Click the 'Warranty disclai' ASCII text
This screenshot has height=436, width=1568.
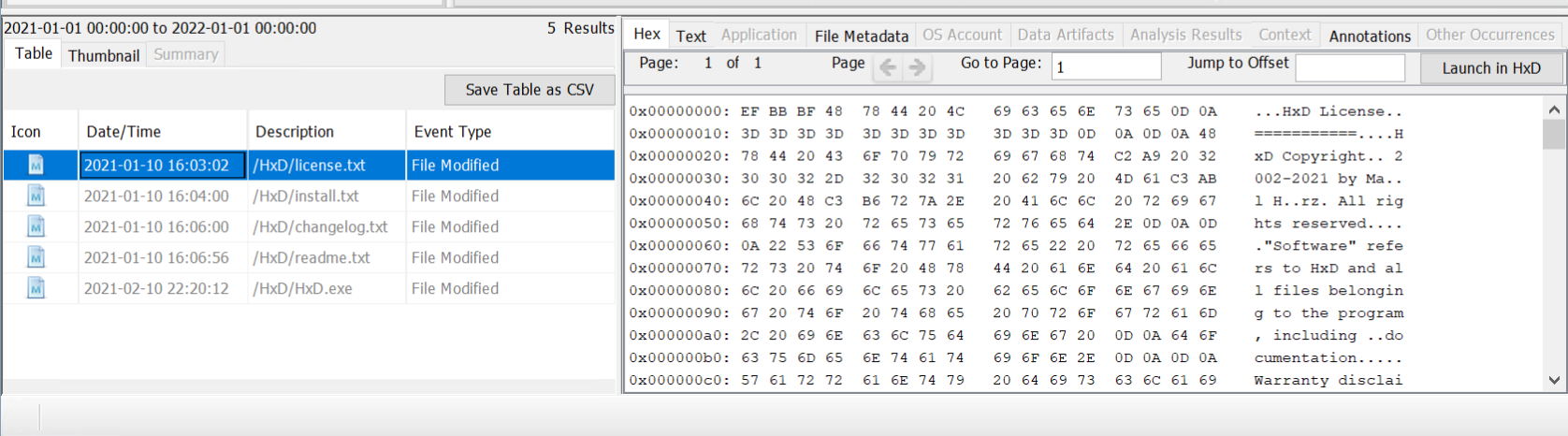coord(1328,381)
